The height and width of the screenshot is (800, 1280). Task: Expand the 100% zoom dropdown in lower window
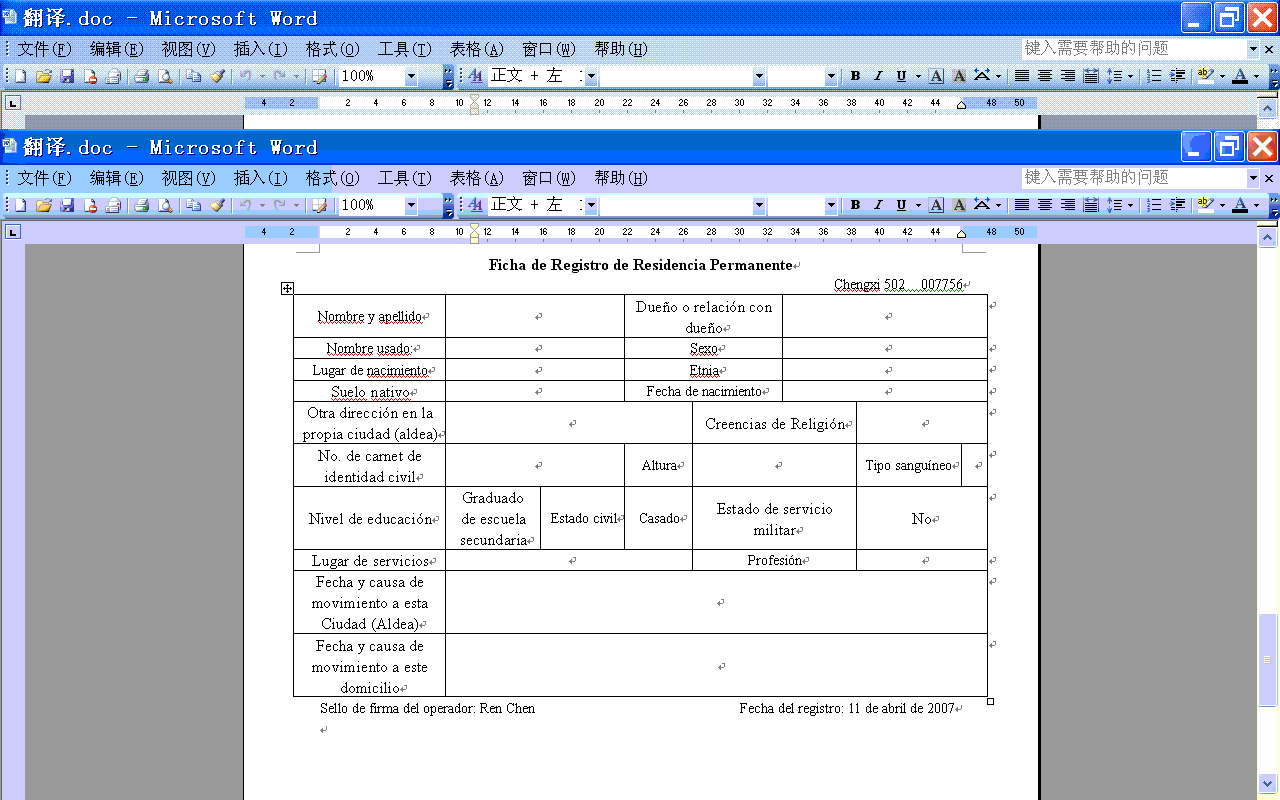411,205
